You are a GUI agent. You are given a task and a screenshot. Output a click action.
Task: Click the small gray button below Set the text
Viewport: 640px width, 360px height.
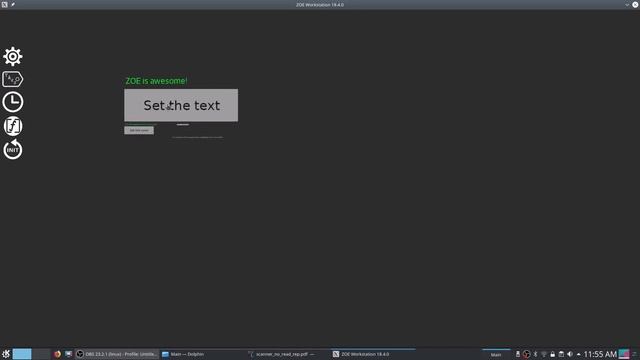pos(139,130)
